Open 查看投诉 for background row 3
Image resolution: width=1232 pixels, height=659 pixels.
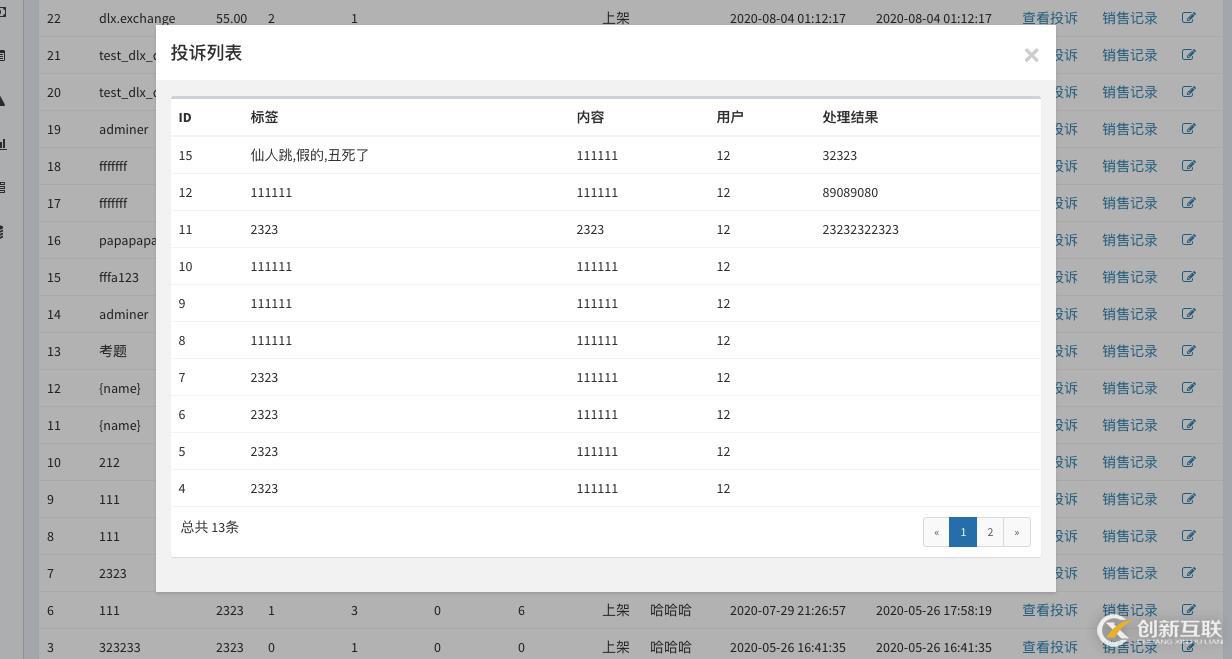click(1049, 647)
